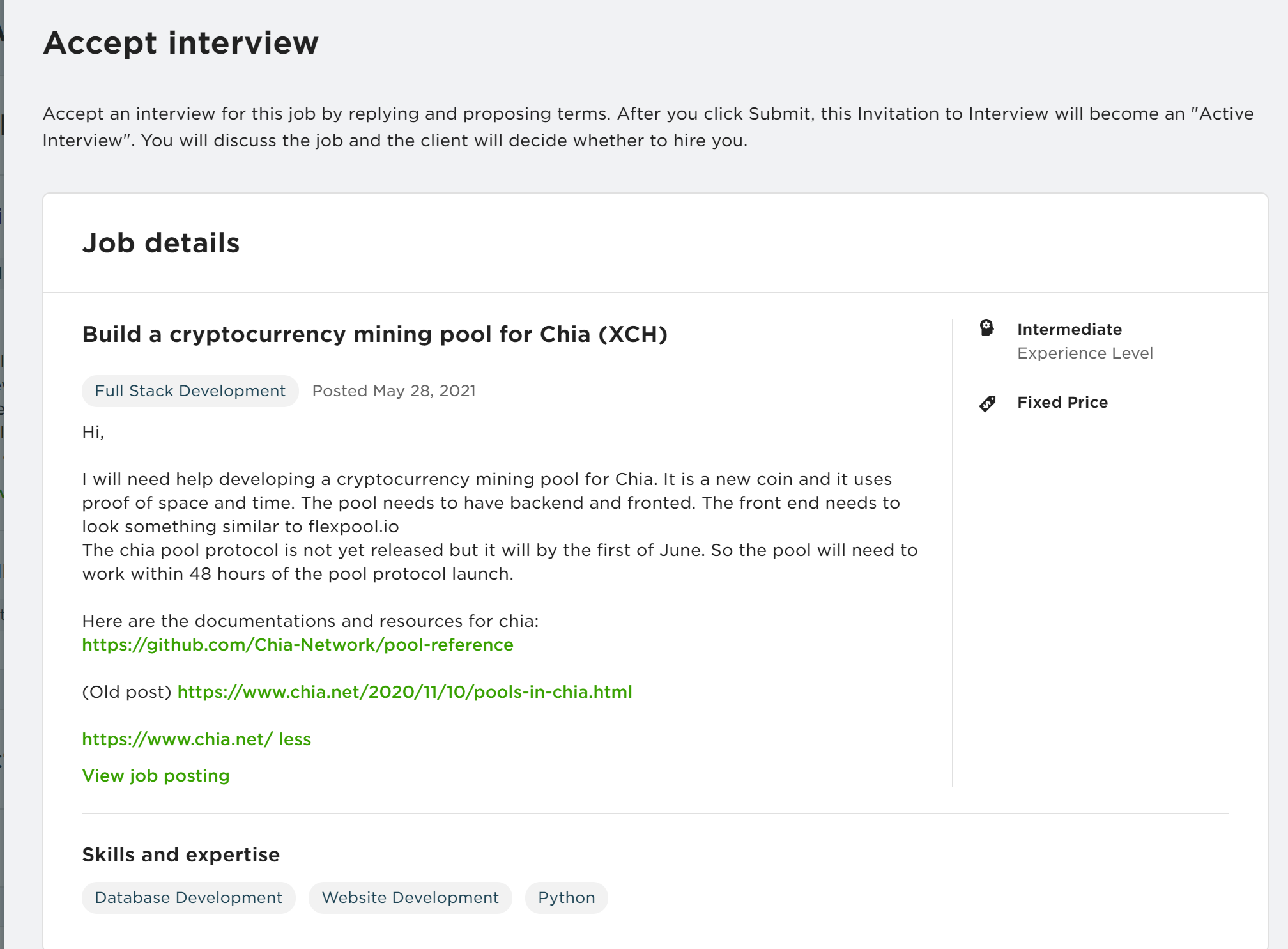Click the Intermediate experience level label
This screenshot has height=949, width=1288.
point(1069,329)
